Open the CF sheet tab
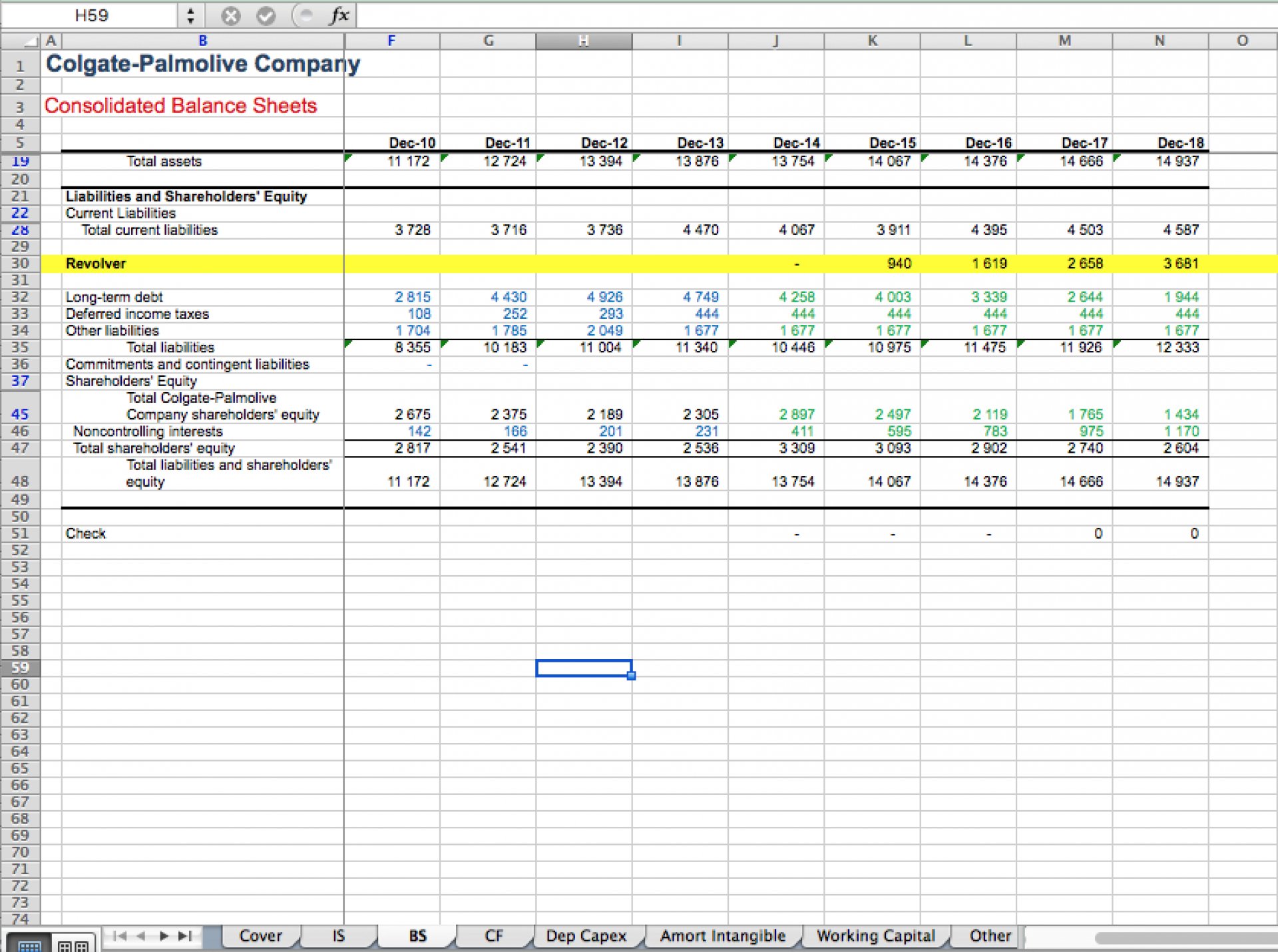The width and height of the screenshot is (1278, 952). pos(493,936)
